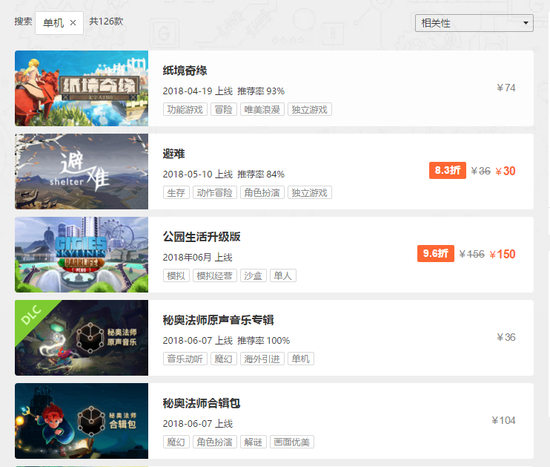This screenshot has width=550, height=467.
Task: Select the 8.3折 discount badge
Action: [447, 171]
